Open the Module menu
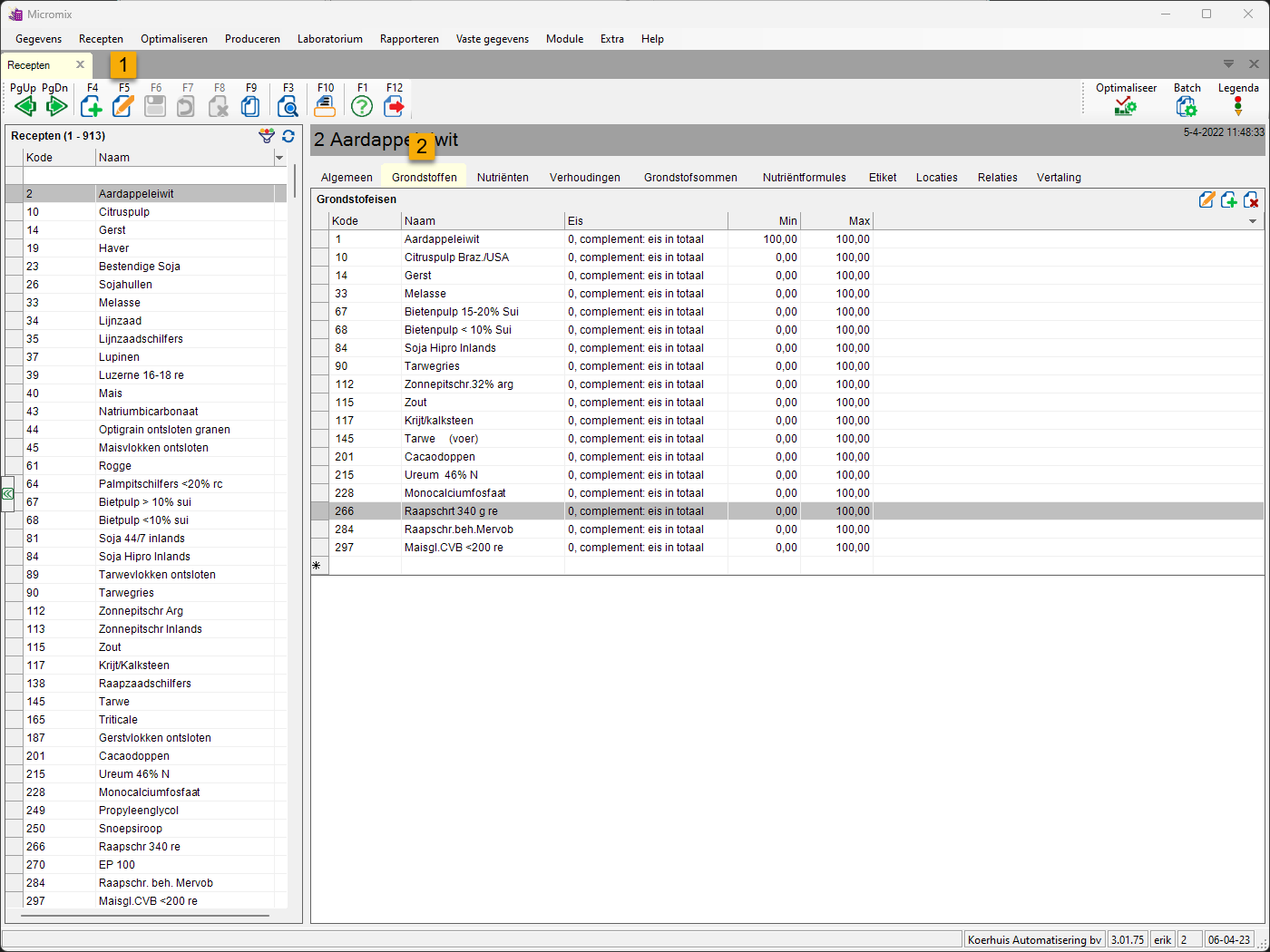Screen dimensions: 1270x952 [564, 39]
